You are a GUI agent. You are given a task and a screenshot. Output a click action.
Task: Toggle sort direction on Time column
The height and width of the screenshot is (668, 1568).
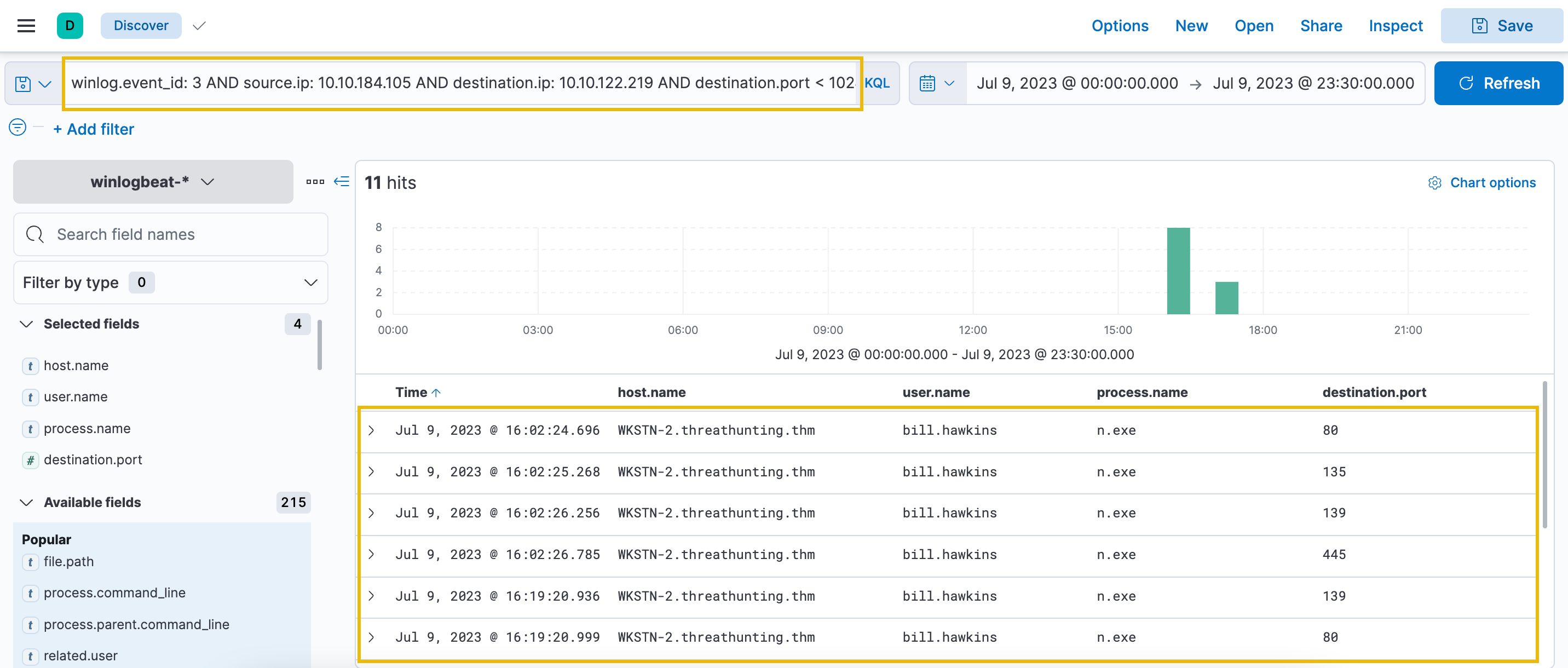pos(436,393)
